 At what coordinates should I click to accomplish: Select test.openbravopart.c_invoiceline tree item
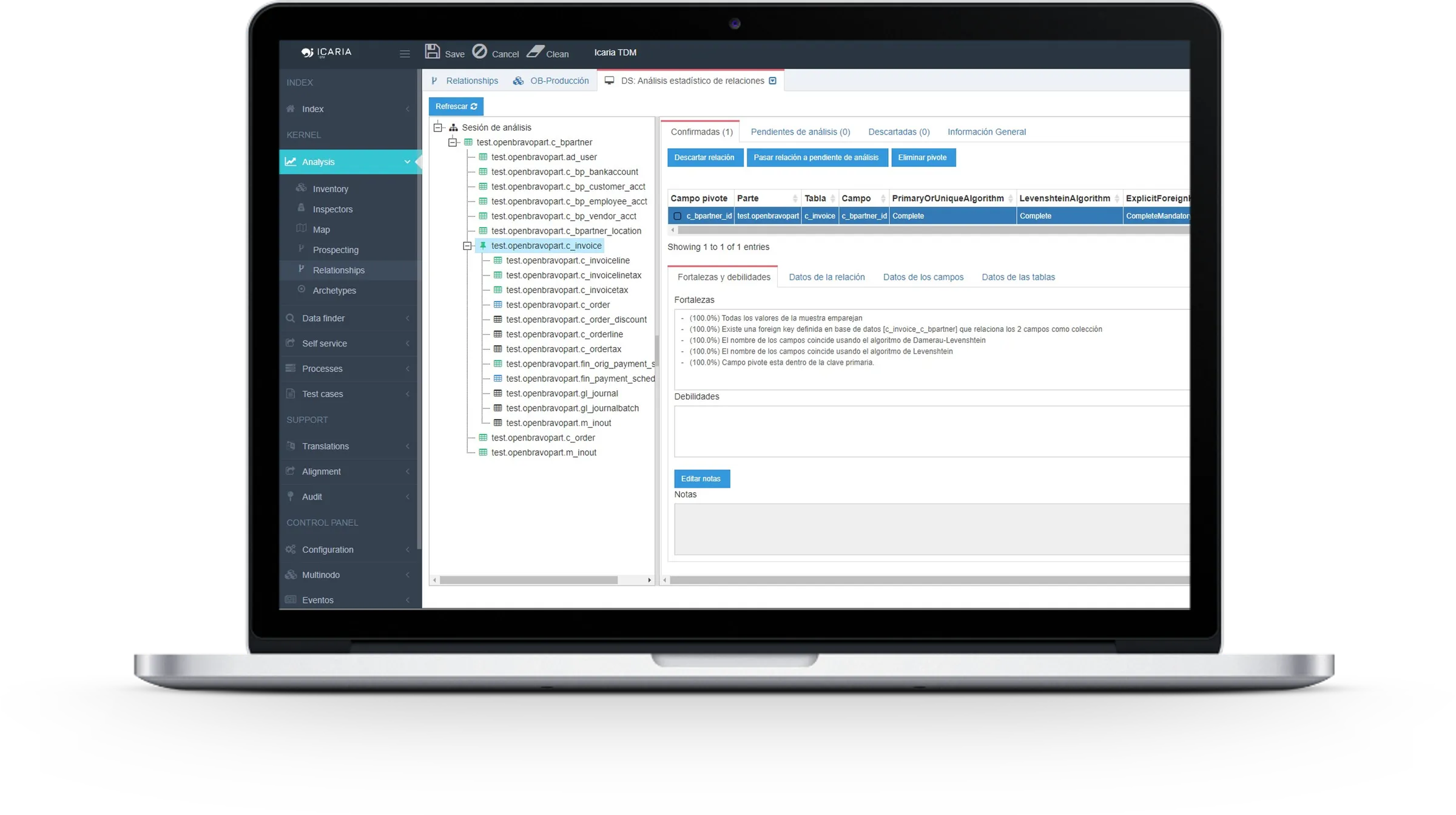(x=568, y=261)
